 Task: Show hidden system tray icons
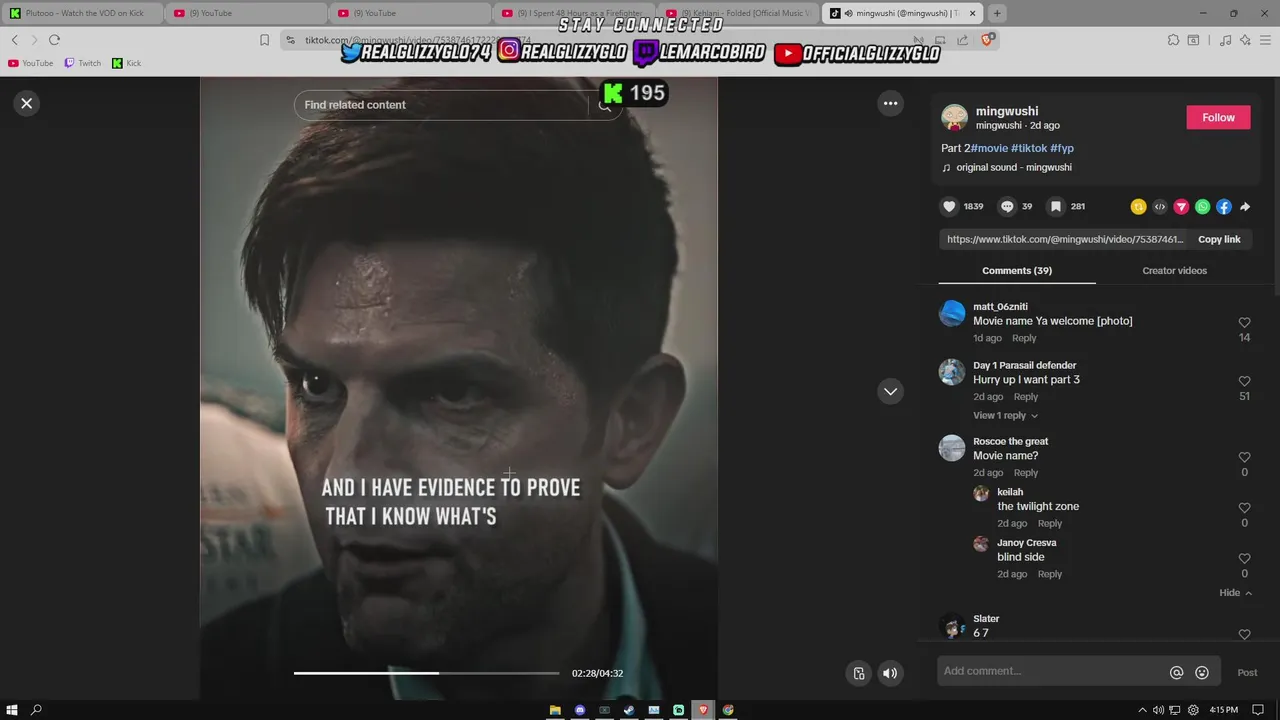(x=1143, y=710)
